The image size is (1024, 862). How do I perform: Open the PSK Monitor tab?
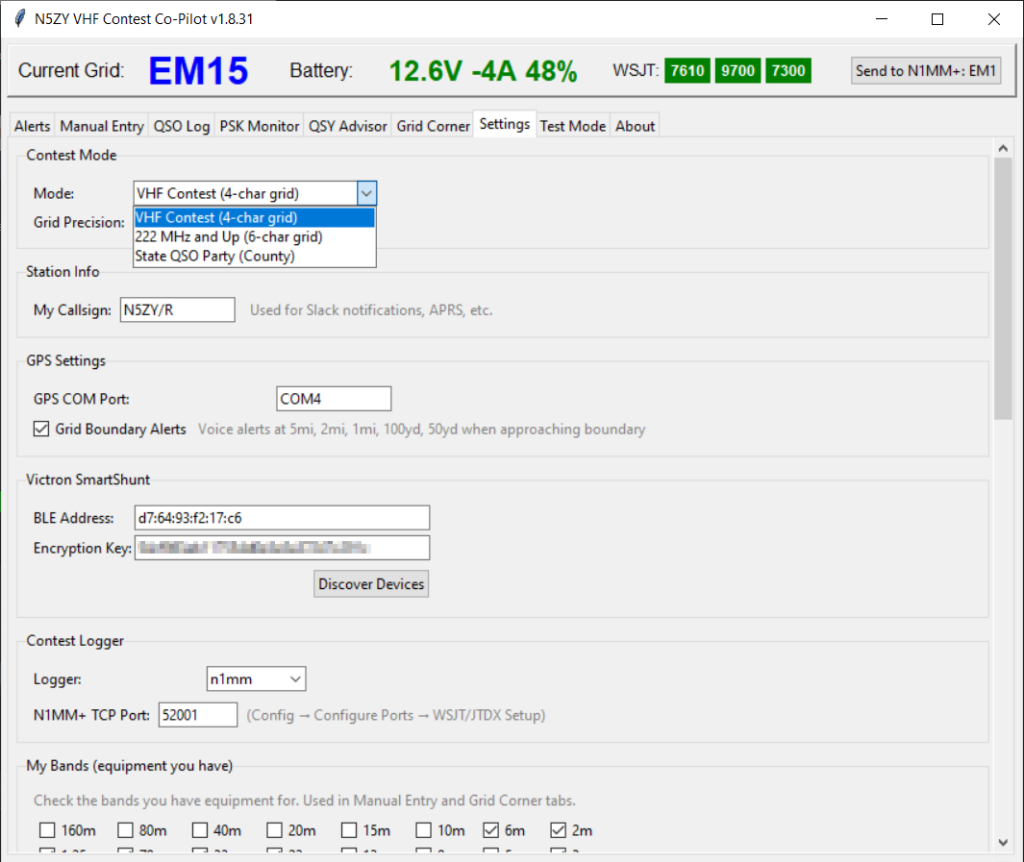pyautogui.click(x=259, y=126)
